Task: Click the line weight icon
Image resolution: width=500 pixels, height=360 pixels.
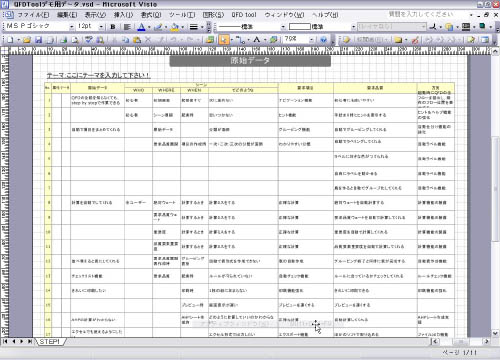Action: point(194,27)
